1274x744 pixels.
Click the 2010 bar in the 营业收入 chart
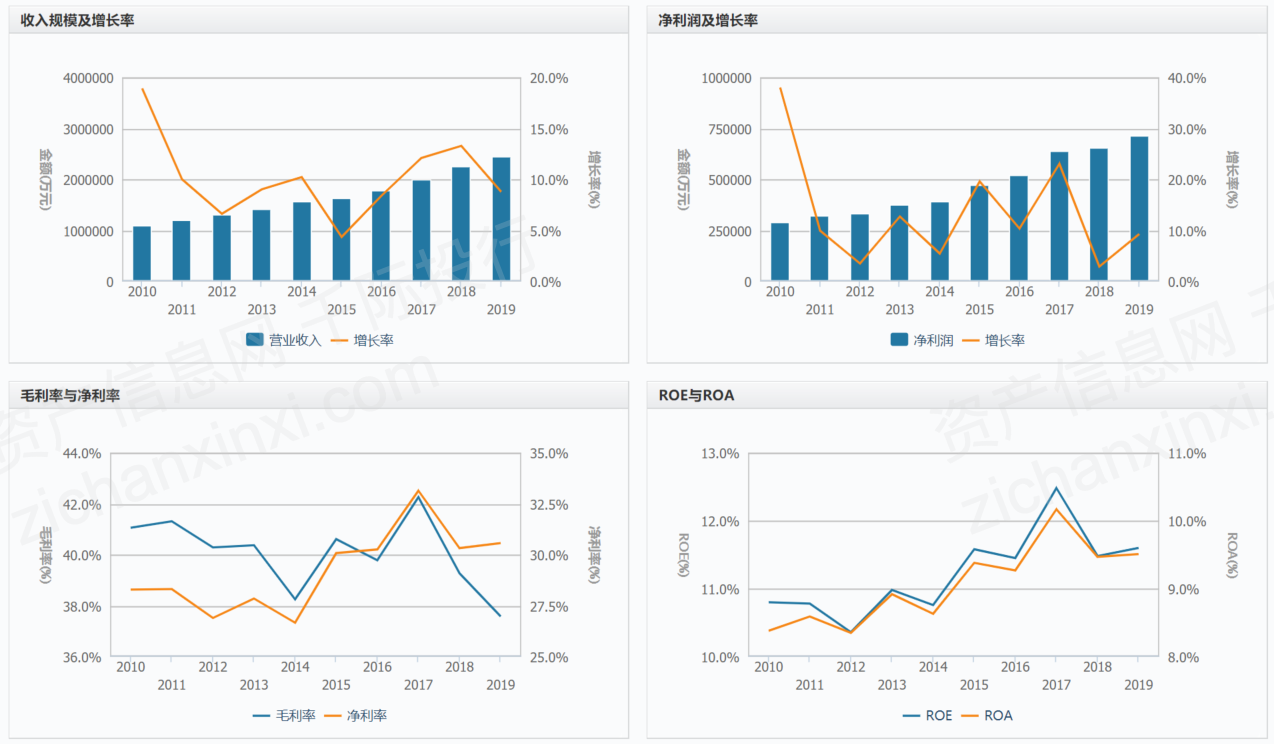click(142, 254)
